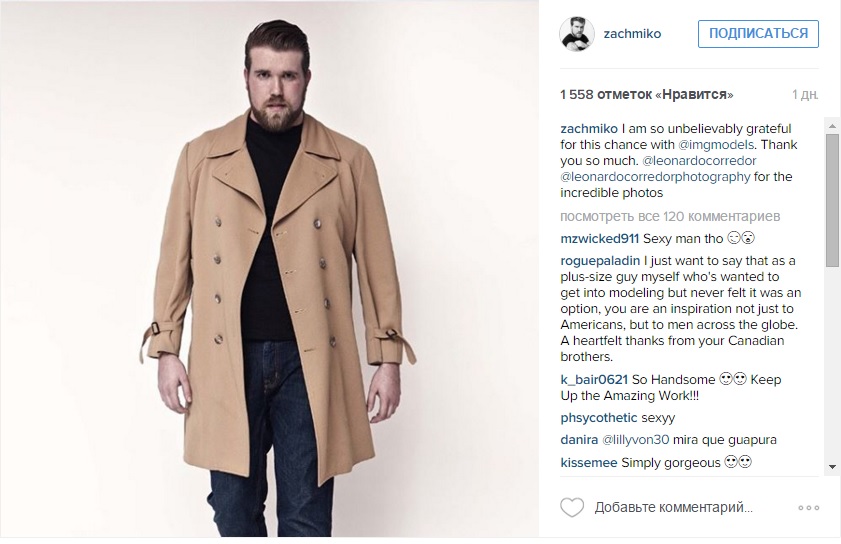Open k_bair0621 commenter profile

[594, 380]
